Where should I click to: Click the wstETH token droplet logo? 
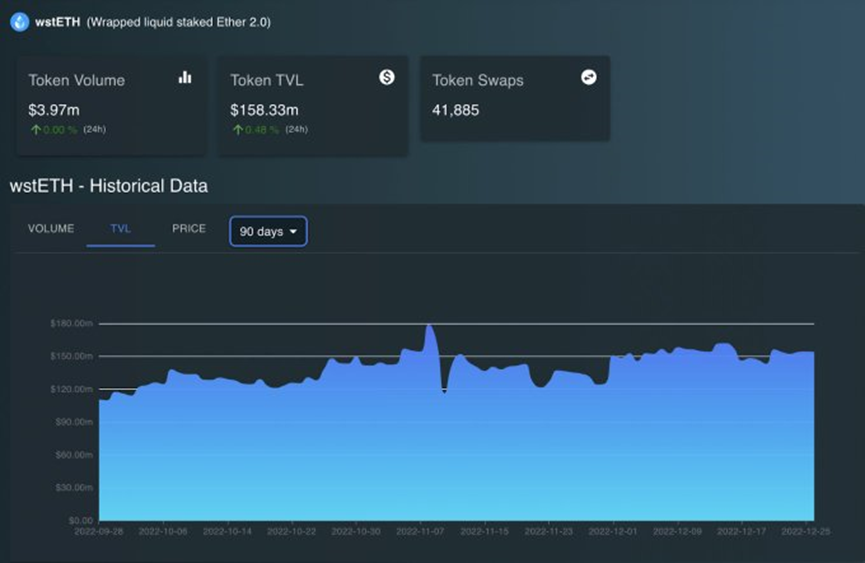20,22
